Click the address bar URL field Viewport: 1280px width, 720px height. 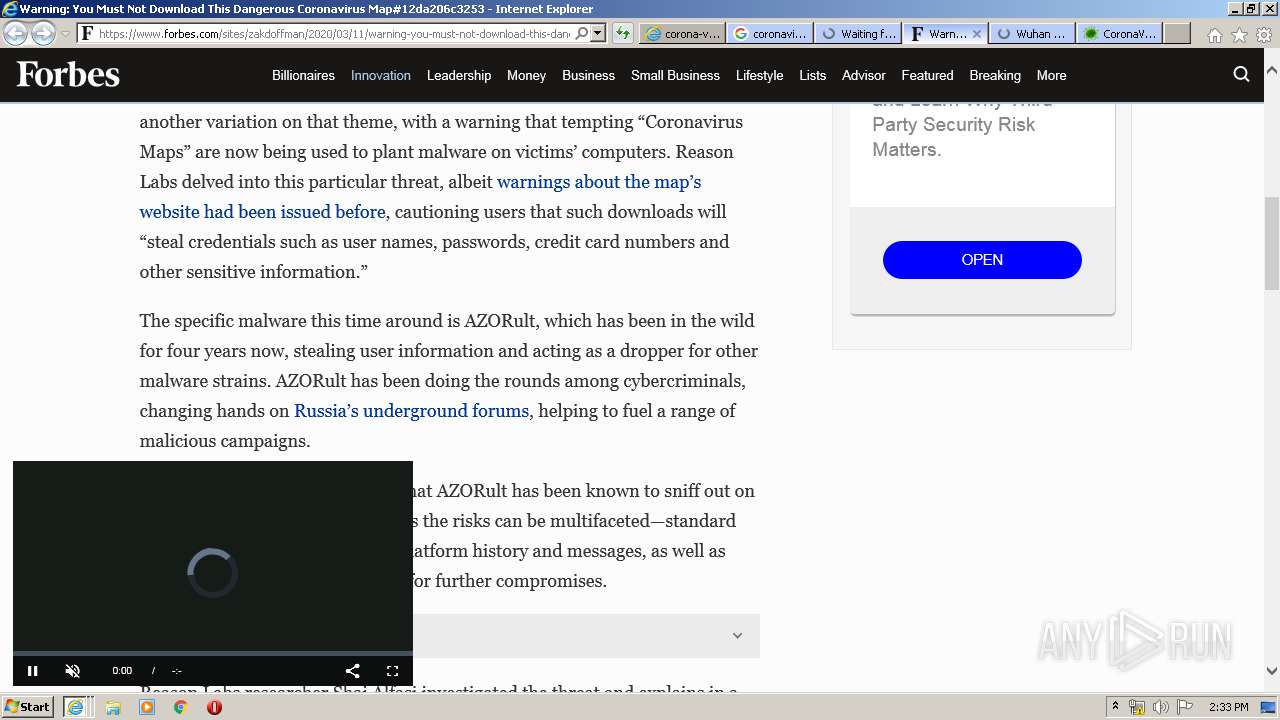pos(334,33)
